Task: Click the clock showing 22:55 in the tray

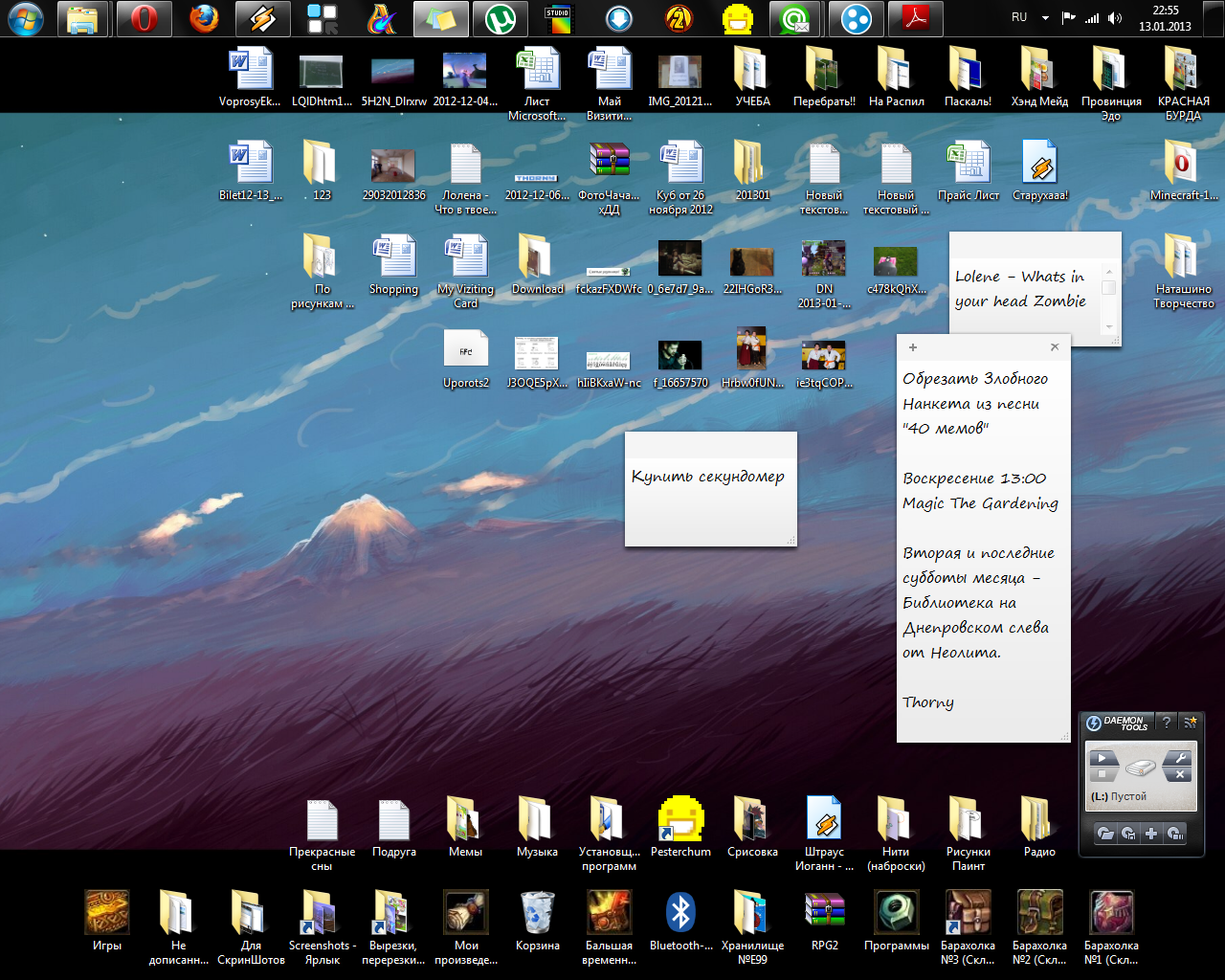Action: [x=1165, y=18]
